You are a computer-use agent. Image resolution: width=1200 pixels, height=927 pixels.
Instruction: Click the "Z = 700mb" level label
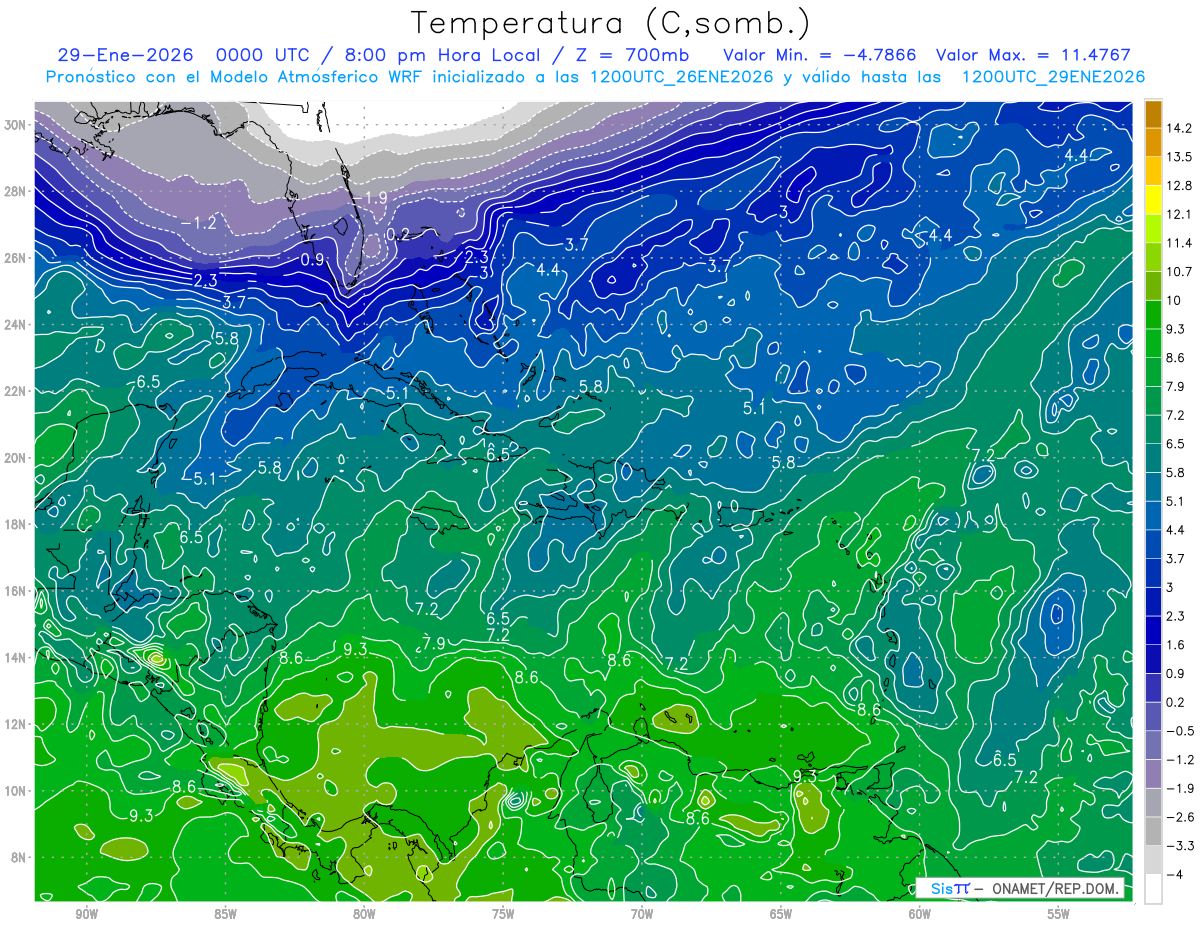click(631, 55)
